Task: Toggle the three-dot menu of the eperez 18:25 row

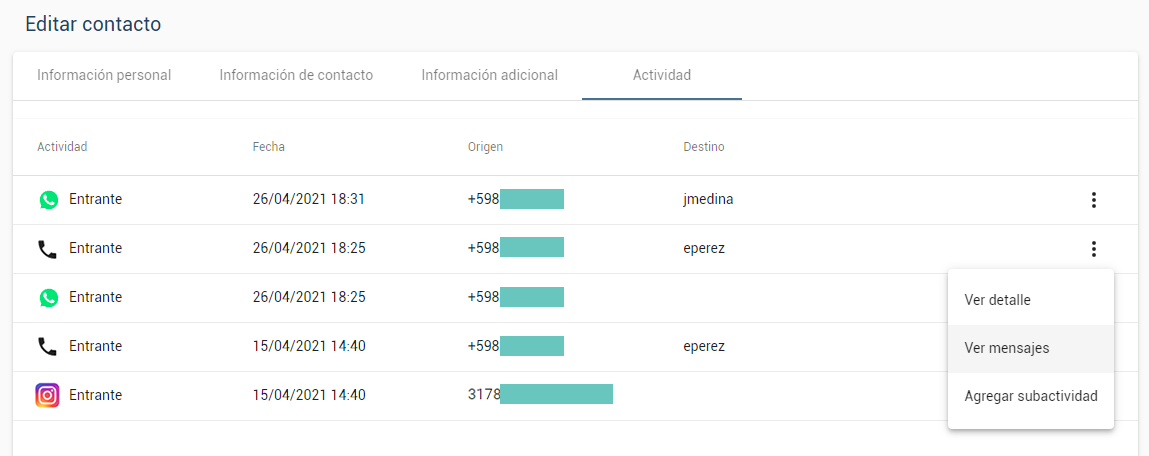Action: pyautogui.click(x=1093, y=249)
